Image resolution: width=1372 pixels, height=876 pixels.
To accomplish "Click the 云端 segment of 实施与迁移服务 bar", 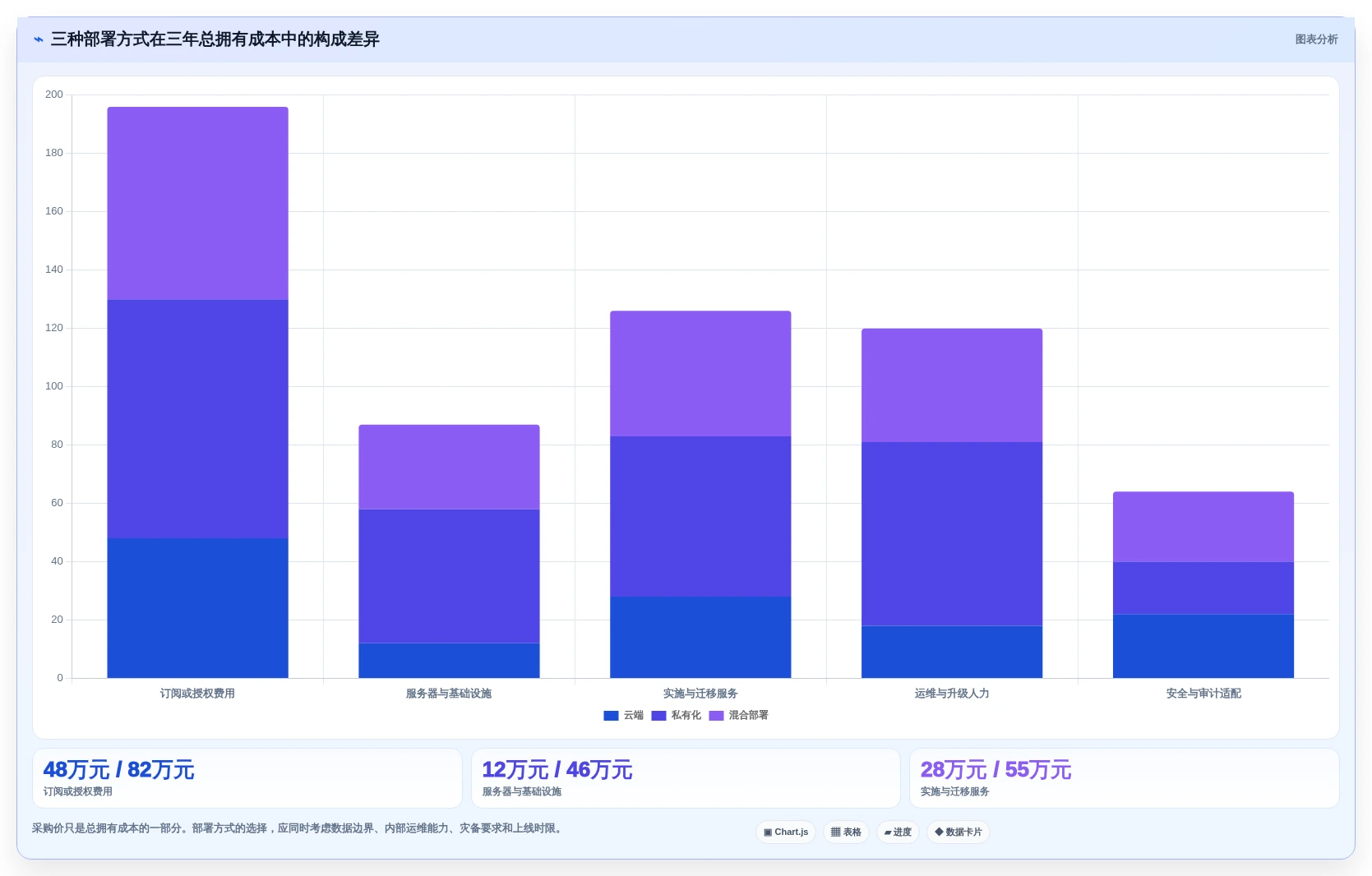I will click(700, 638).
